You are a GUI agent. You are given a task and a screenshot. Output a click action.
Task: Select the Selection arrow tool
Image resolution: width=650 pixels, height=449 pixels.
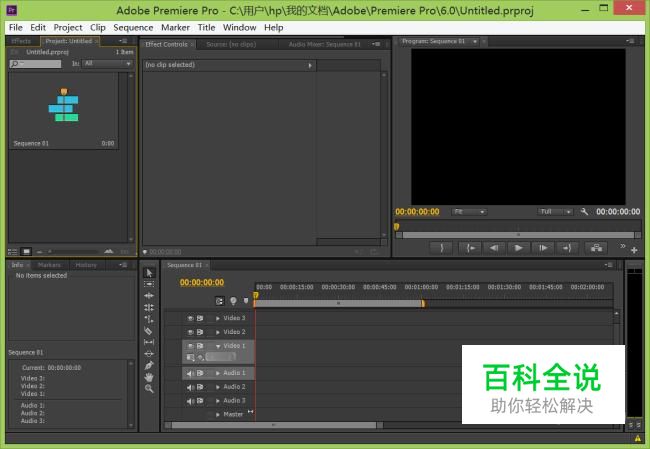(x=149, y=273)
